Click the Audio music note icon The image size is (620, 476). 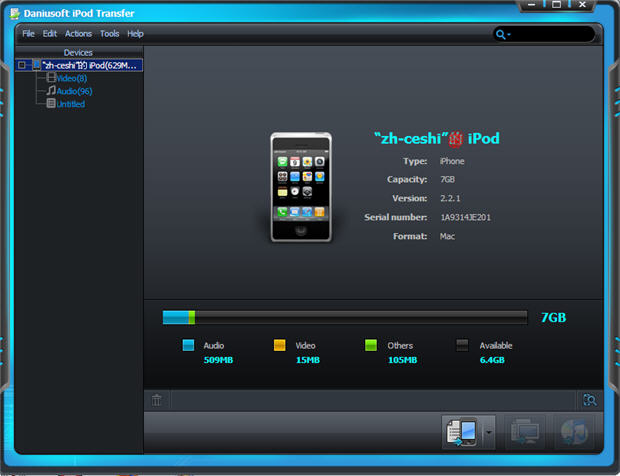pyautogui.click(x=51, y=91)
